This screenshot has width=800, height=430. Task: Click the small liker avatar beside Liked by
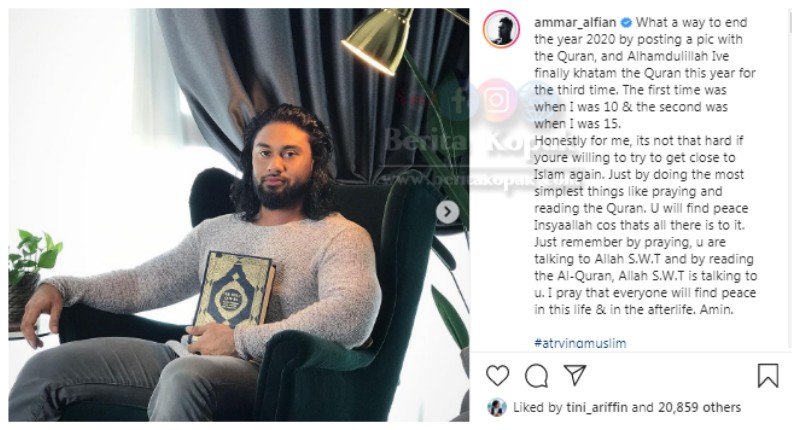pos(496,407)
